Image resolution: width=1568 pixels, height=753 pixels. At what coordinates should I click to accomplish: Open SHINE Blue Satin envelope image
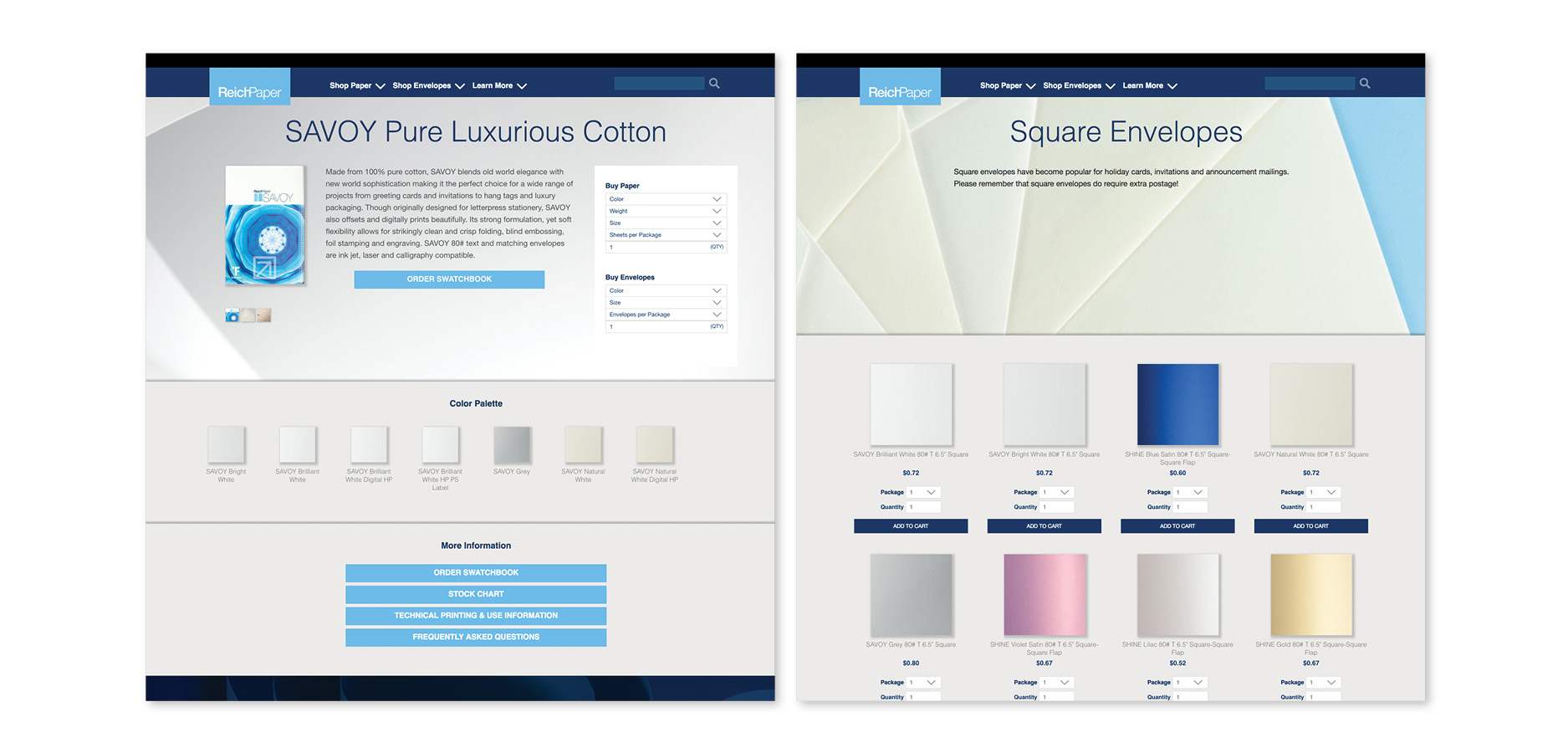click(x=1177, y=404)
